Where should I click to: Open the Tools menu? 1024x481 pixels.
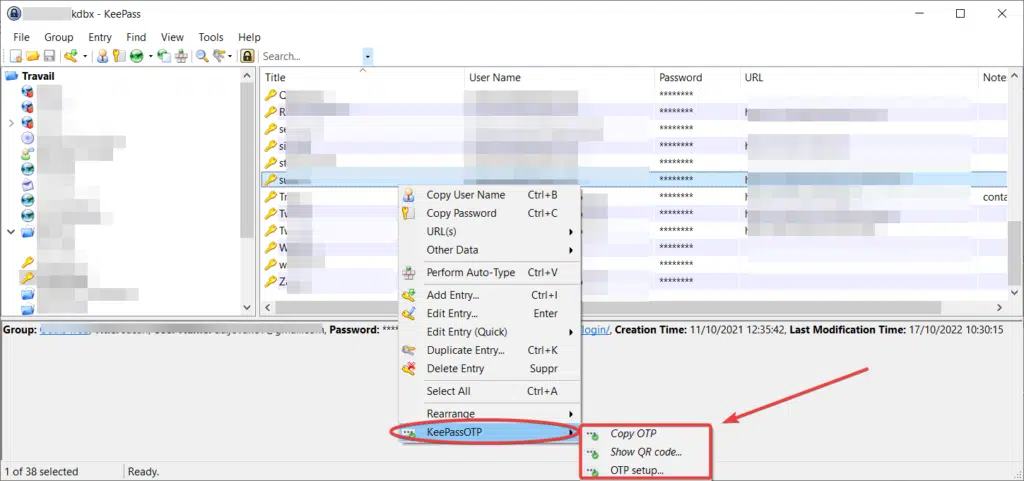point(211,37)
